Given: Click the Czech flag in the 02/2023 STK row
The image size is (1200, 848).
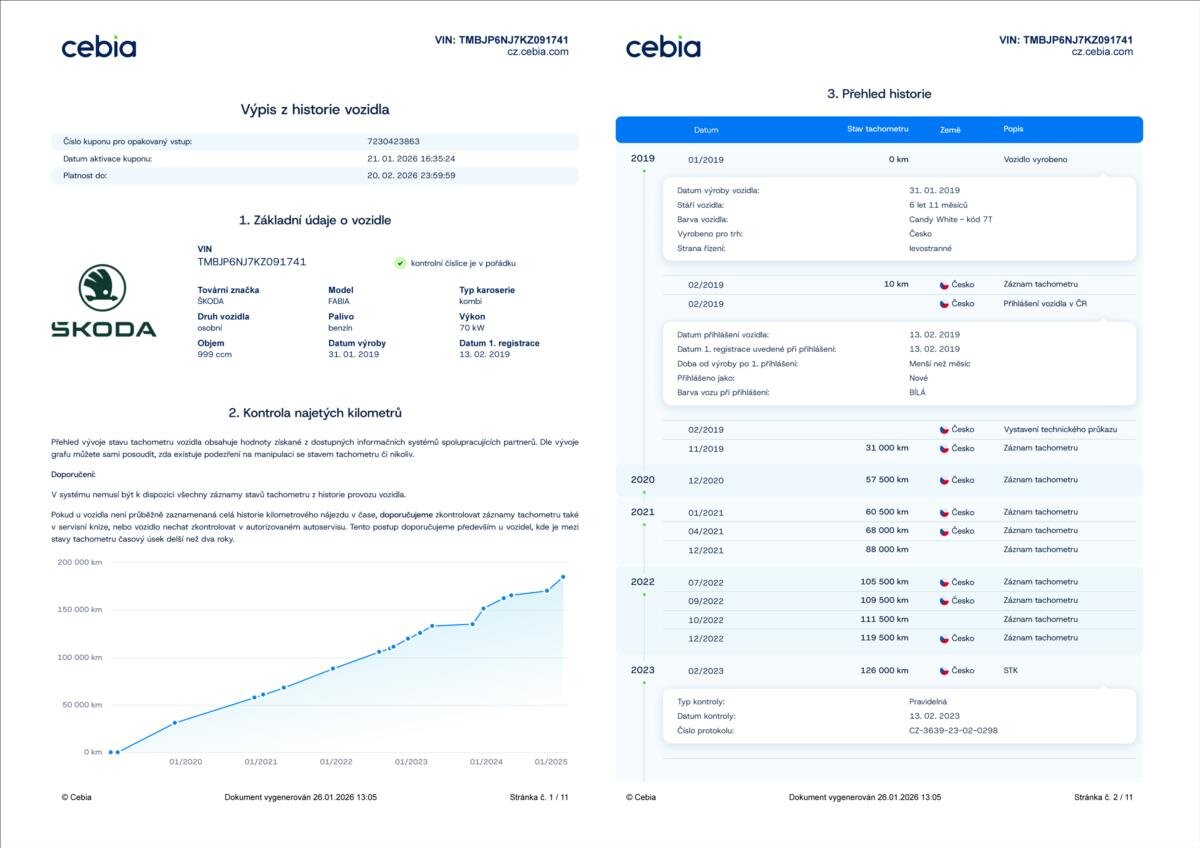Looking at the screenshot, I should (x=944, y=671).
